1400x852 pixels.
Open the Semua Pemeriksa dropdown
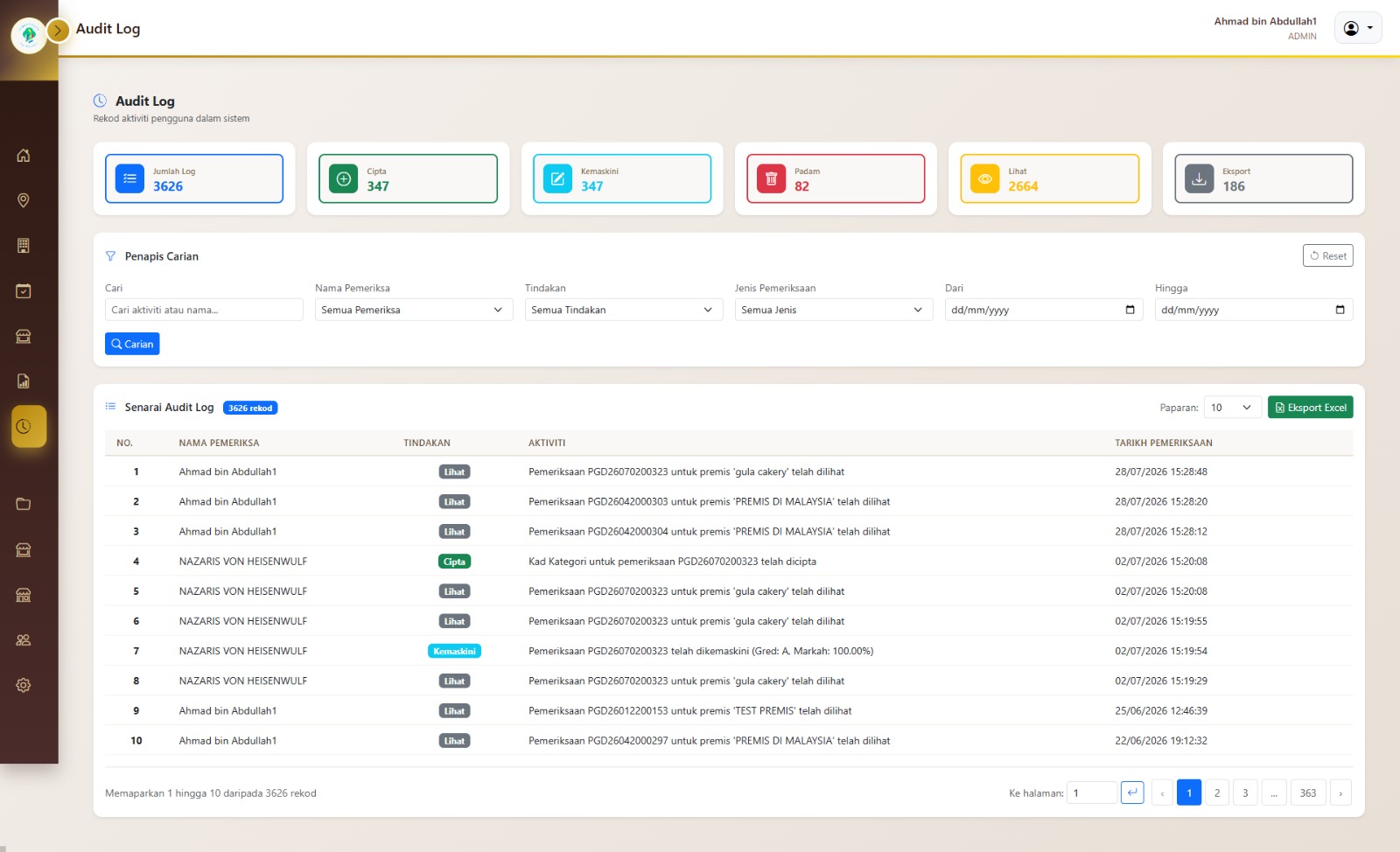pyautogui.click(x=414, y=310)
